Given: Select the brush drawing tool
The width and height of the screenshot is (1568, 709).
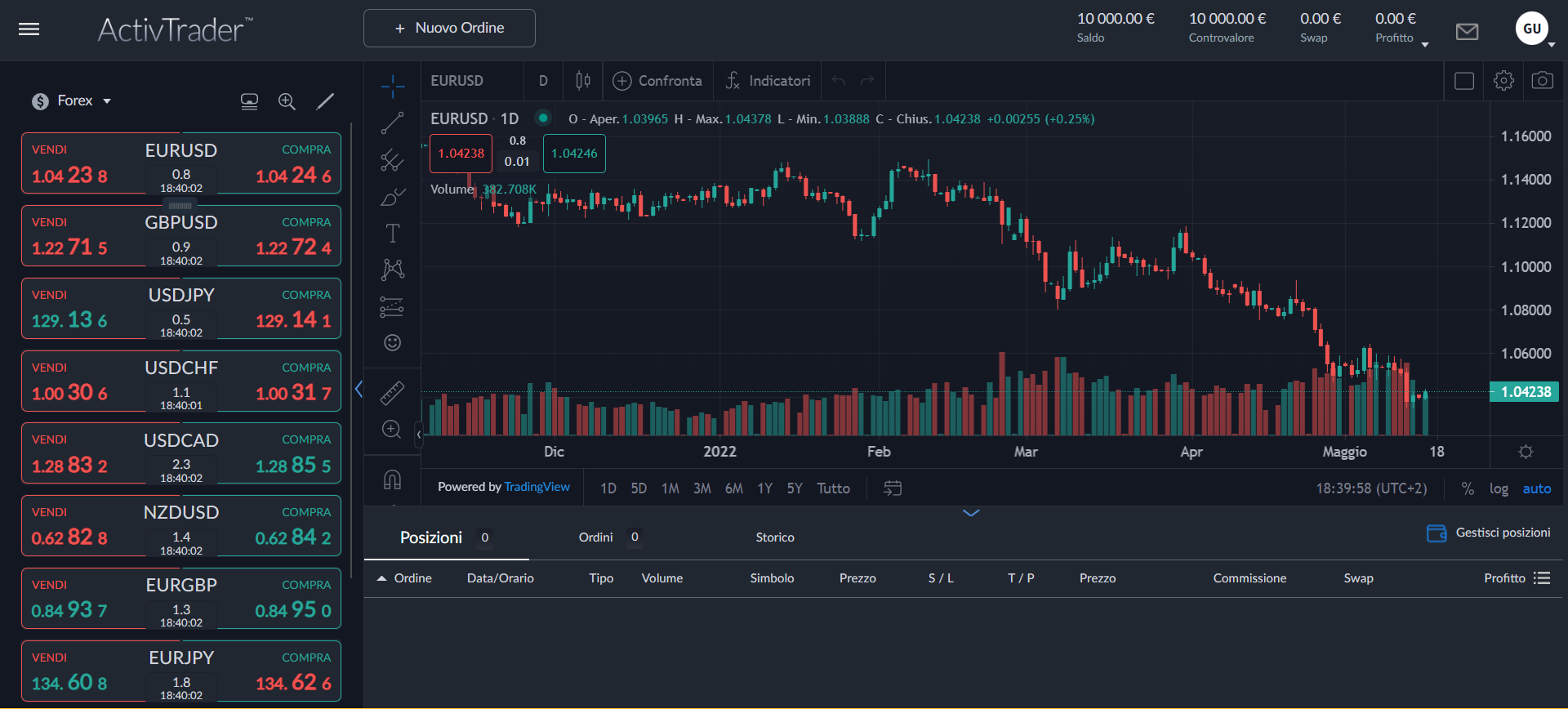Looking at the screenshot, I should [x=393, y=197].
